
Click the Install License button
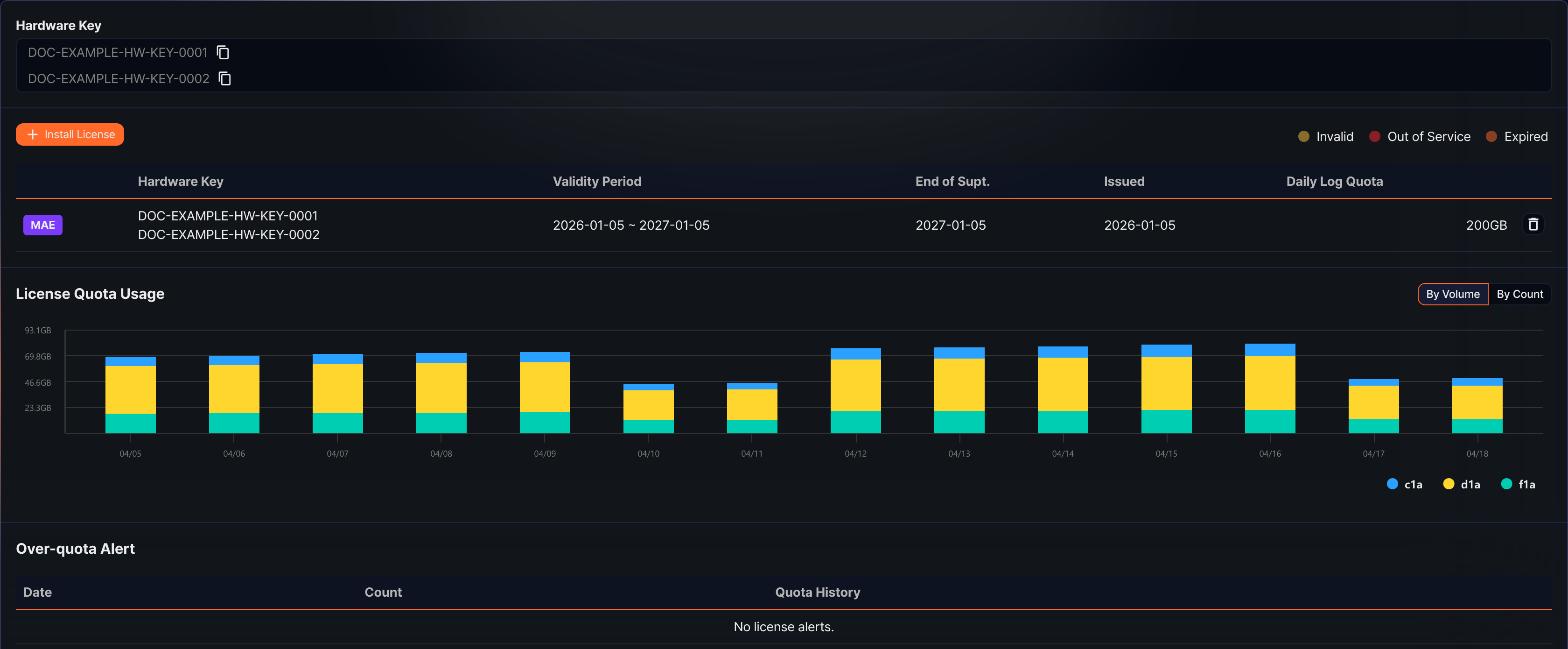point(70,134)
